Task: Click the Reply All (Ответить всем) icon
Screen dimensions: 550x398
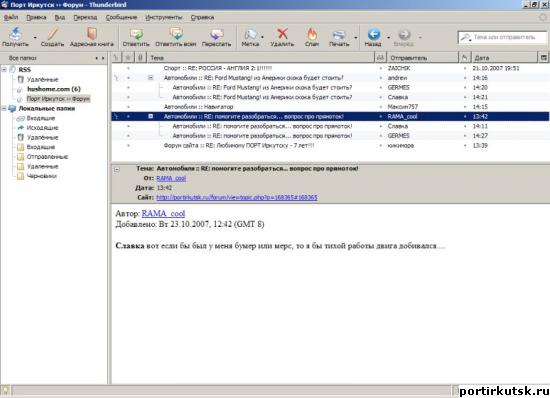Action: [176, 34]
